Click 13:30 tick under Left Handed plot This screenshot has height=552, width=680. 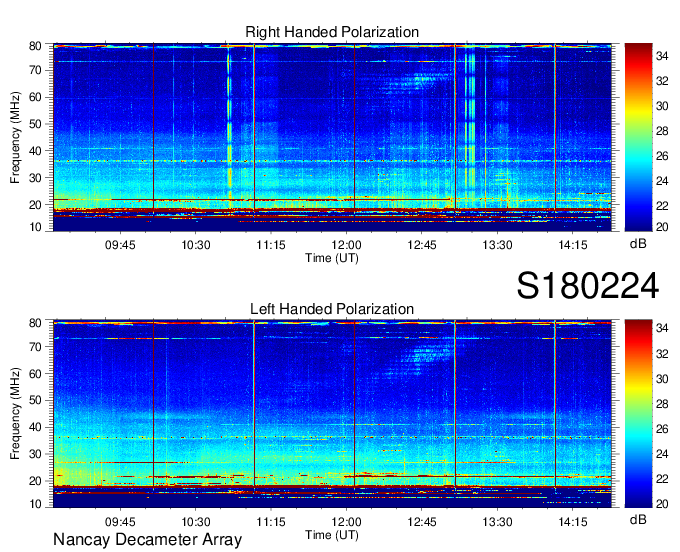(497, 522)
